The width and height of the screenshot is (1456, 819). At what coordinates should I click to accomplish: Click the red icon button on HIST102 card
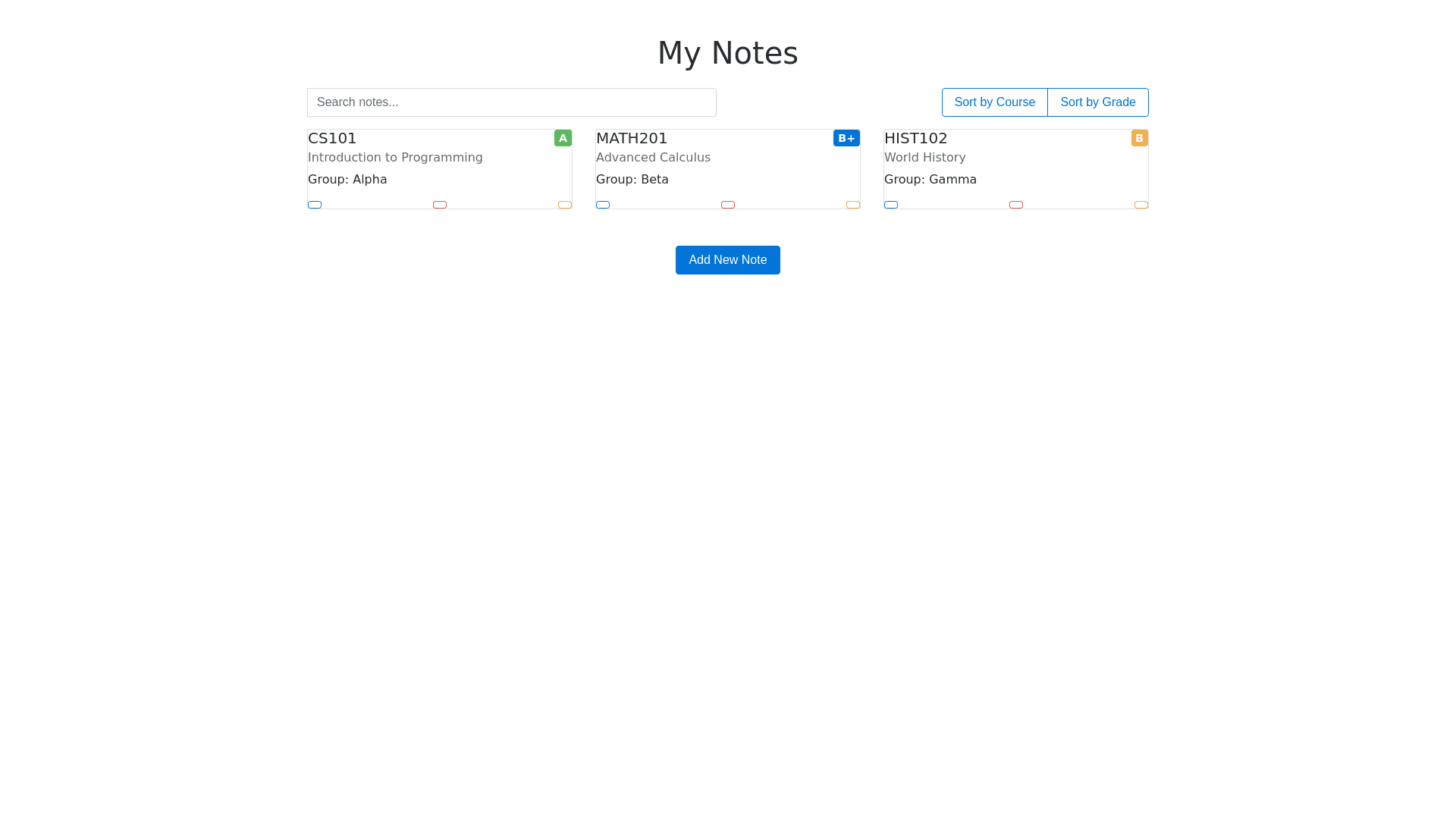click(1016, 205)
